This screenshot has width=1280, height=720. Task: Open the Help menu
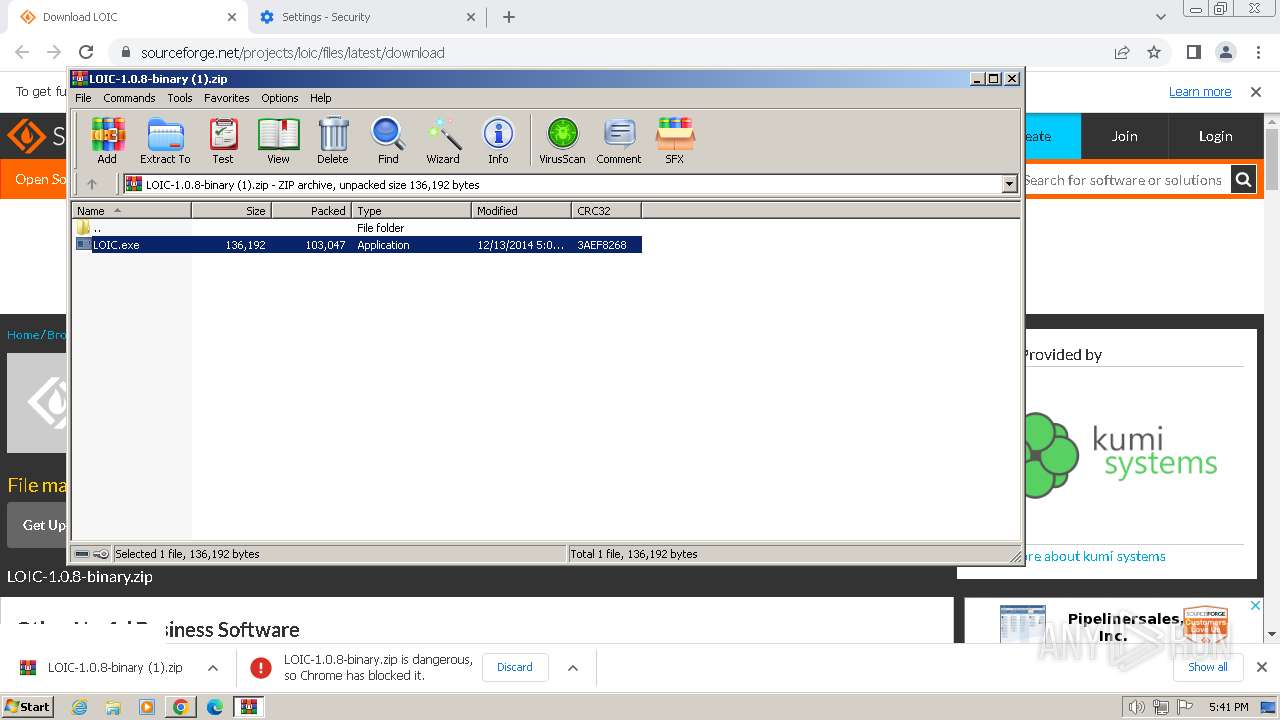pos(320,98)
